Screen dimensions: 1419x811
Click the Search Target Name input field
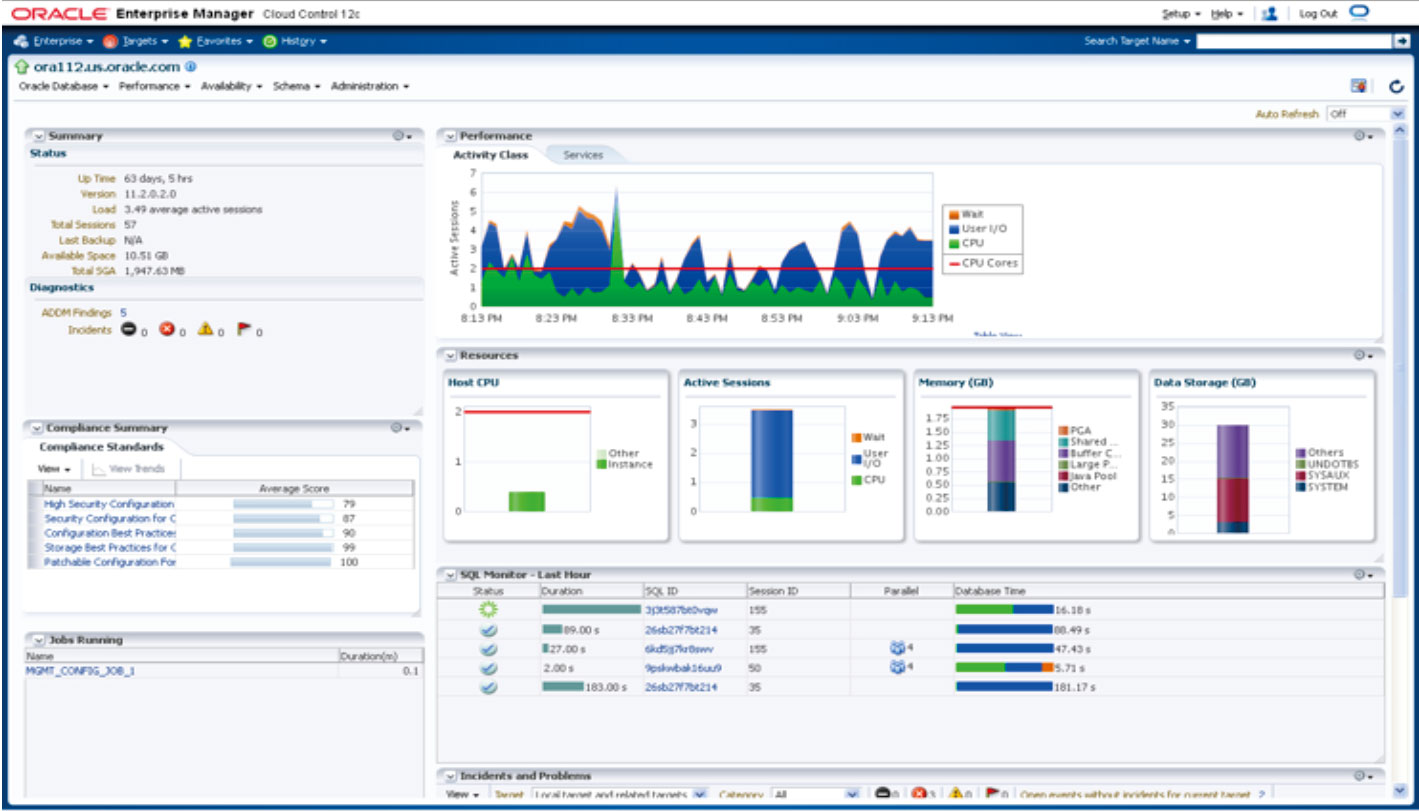tap(1295, 41)
